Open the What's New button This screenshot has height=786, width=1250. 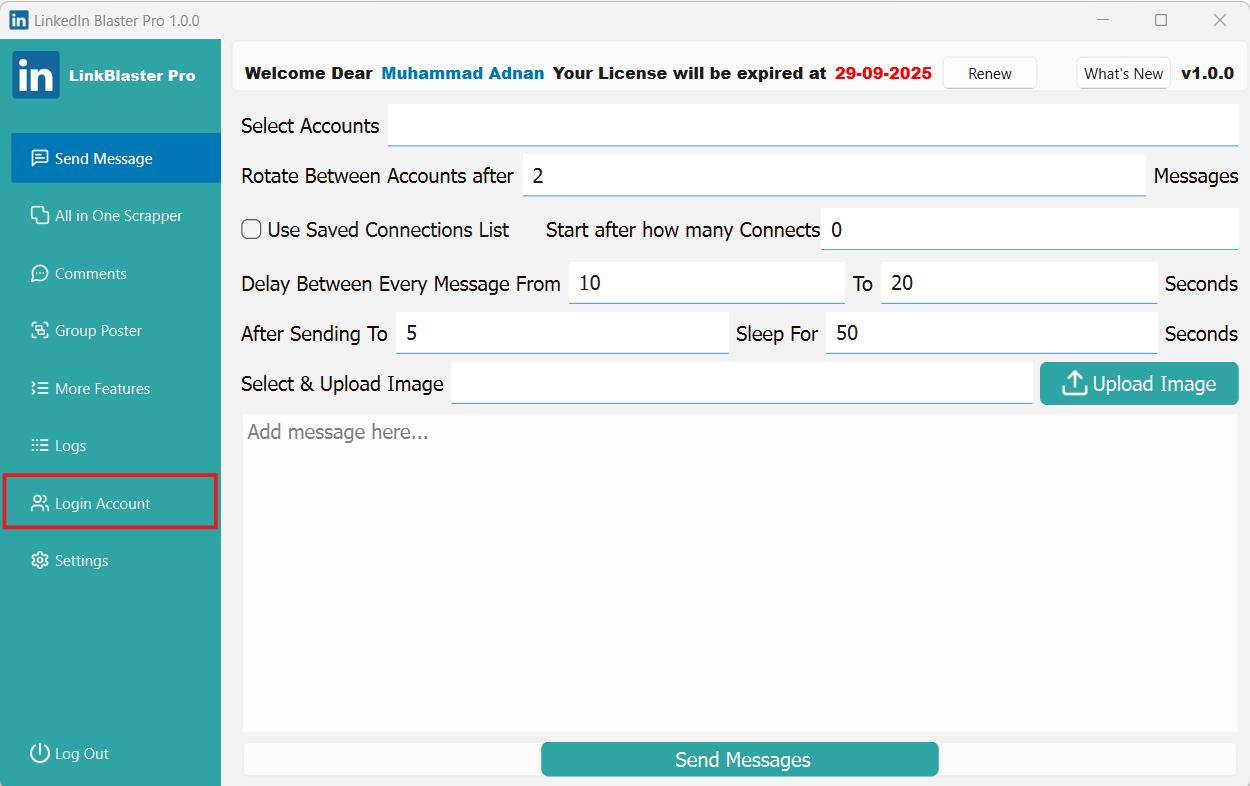click(1123, 74)
